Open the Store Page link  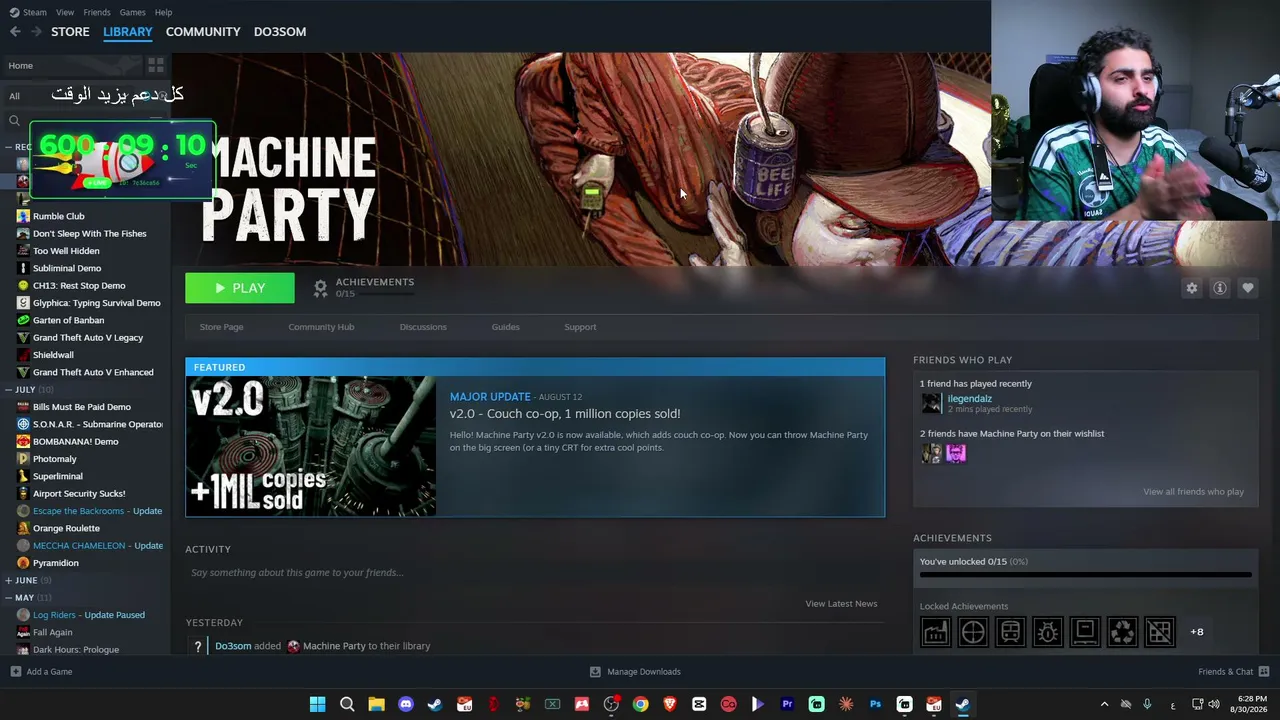[221, 327]
